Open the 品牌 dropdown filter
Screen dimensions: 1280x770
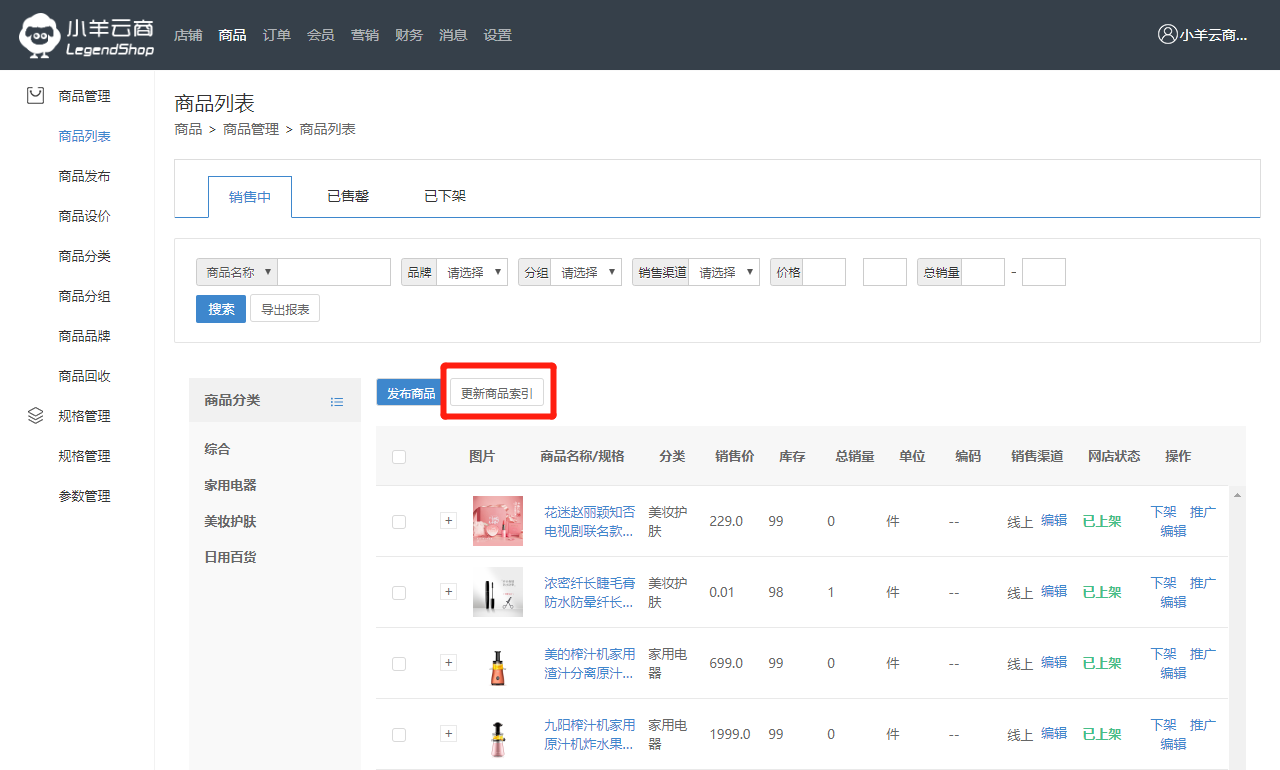471,272
